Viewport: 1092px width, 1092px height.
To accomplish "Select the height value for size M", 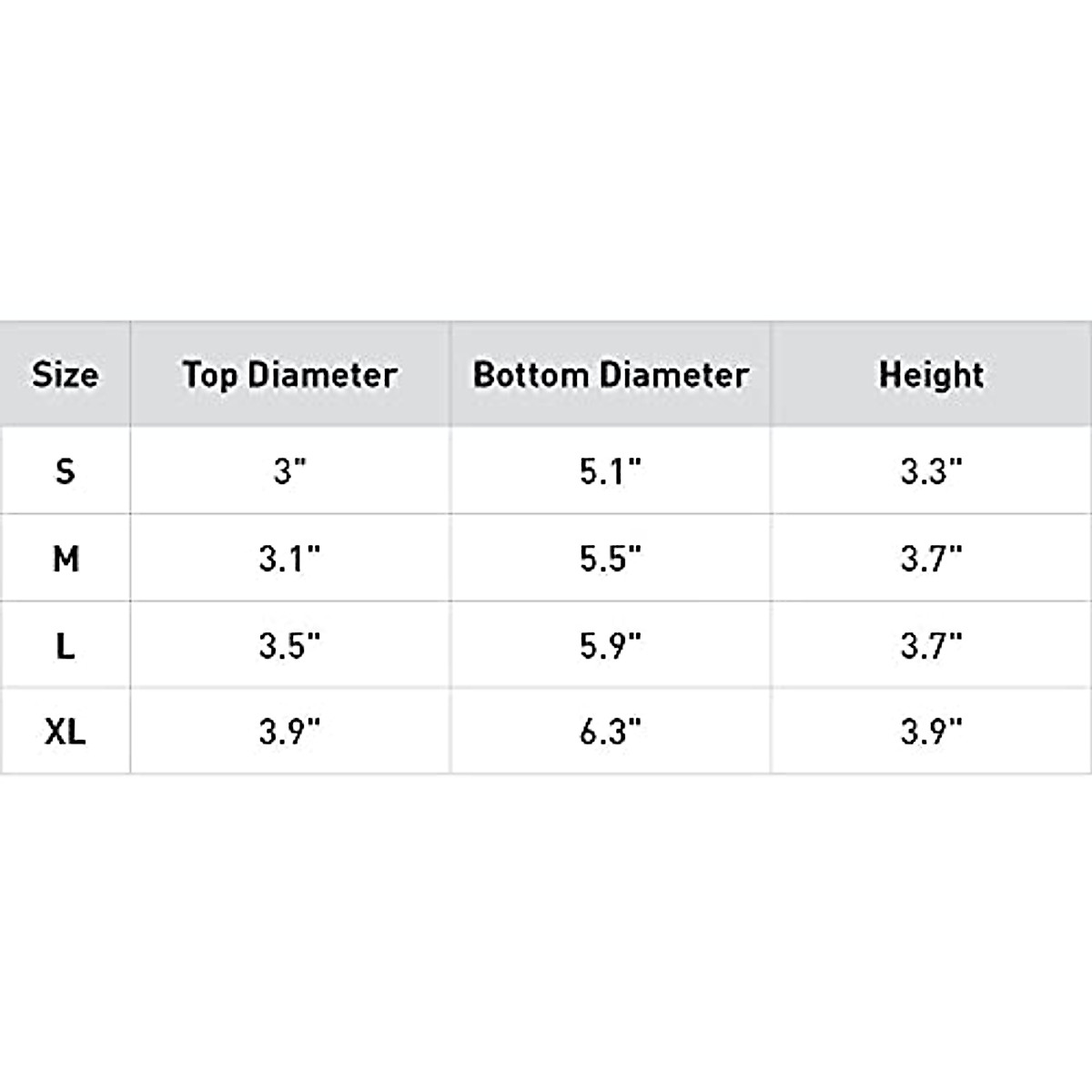I will click(x=931, y=558).
